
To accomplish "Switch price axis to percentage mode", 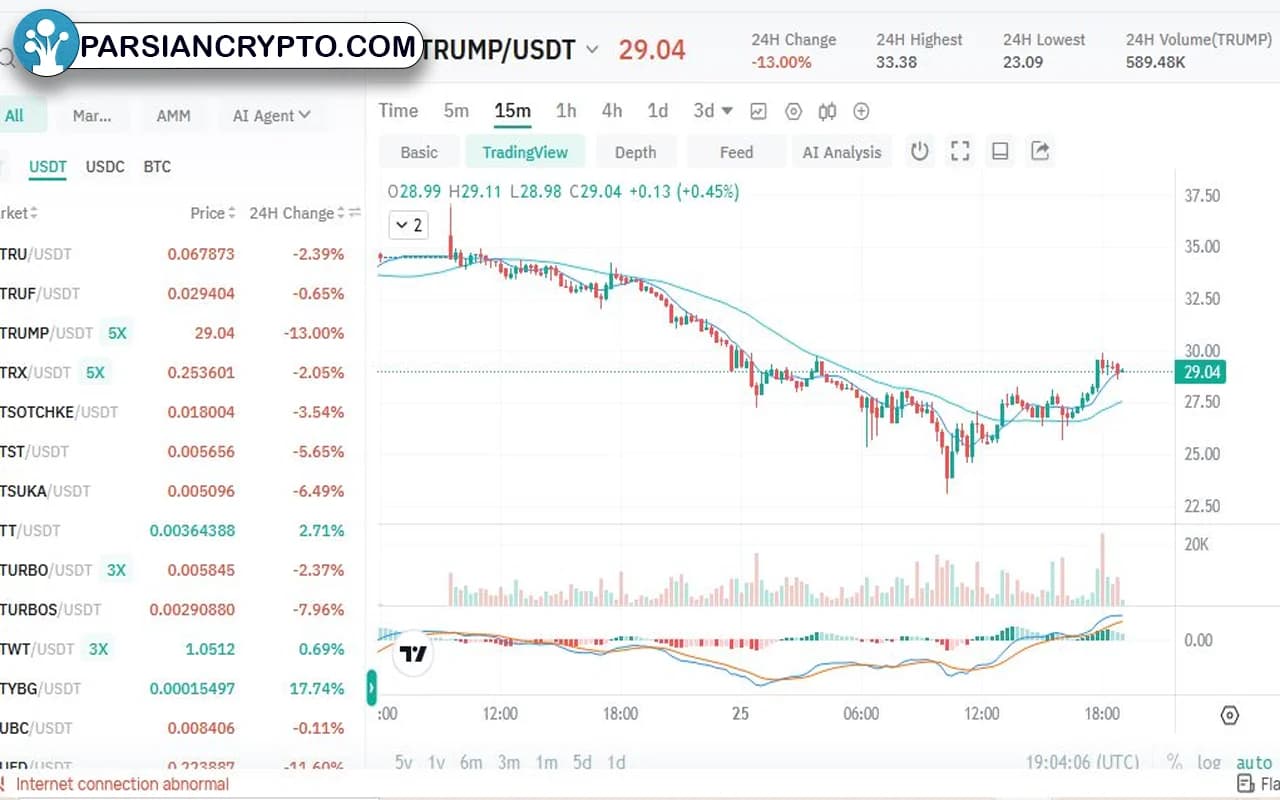I will tap(1172, 762).
